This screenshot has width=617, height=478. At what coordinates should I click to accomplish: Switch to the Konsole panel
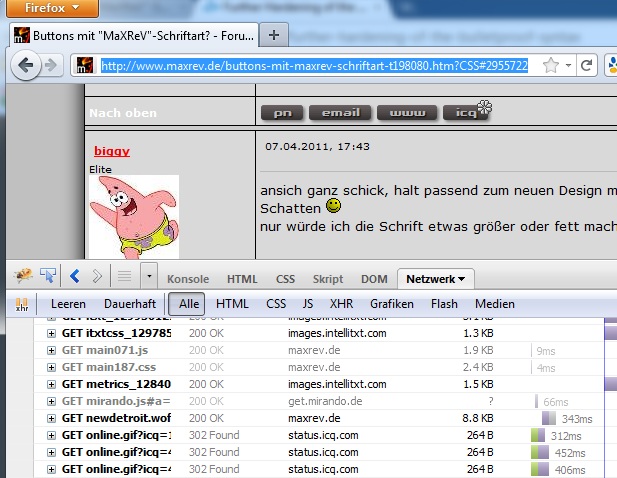coord(188,278)
